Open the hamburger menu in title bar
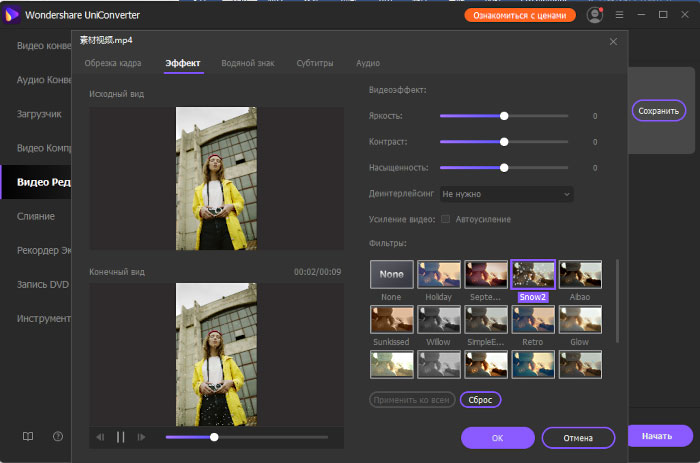This screenshot has width=700, height=463. pyautogui.click(x=619, y=15)
